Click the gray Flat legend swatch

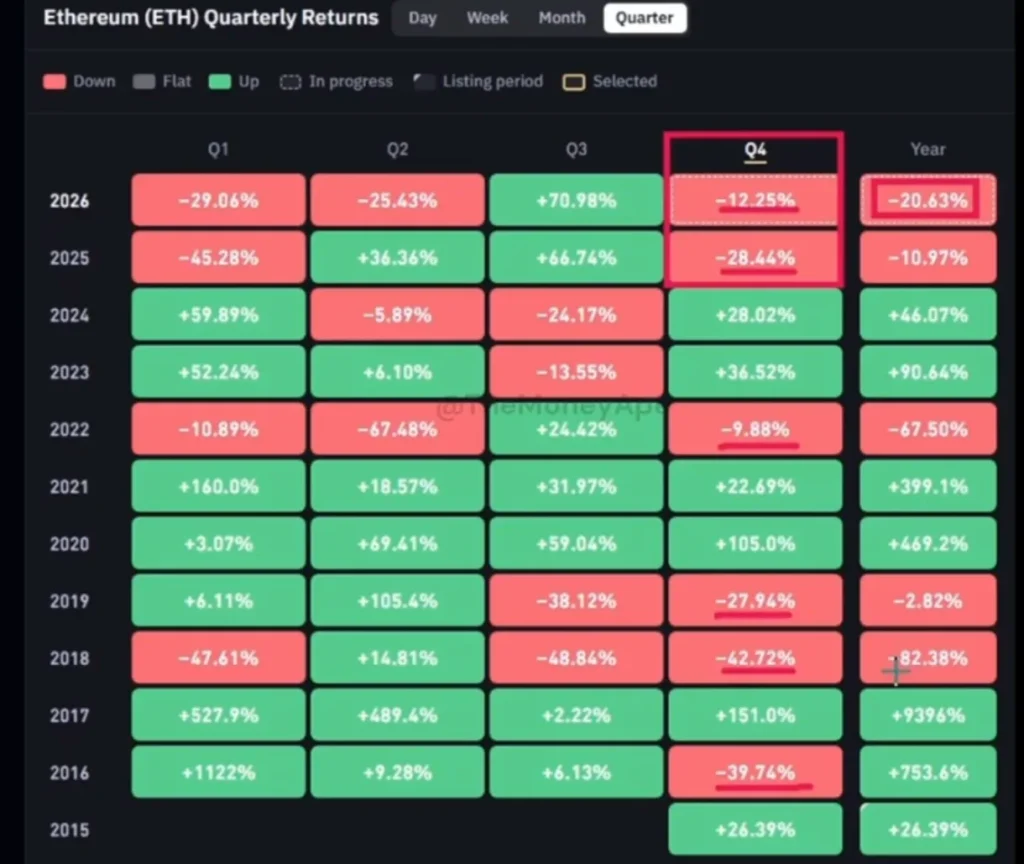(144, 82)
